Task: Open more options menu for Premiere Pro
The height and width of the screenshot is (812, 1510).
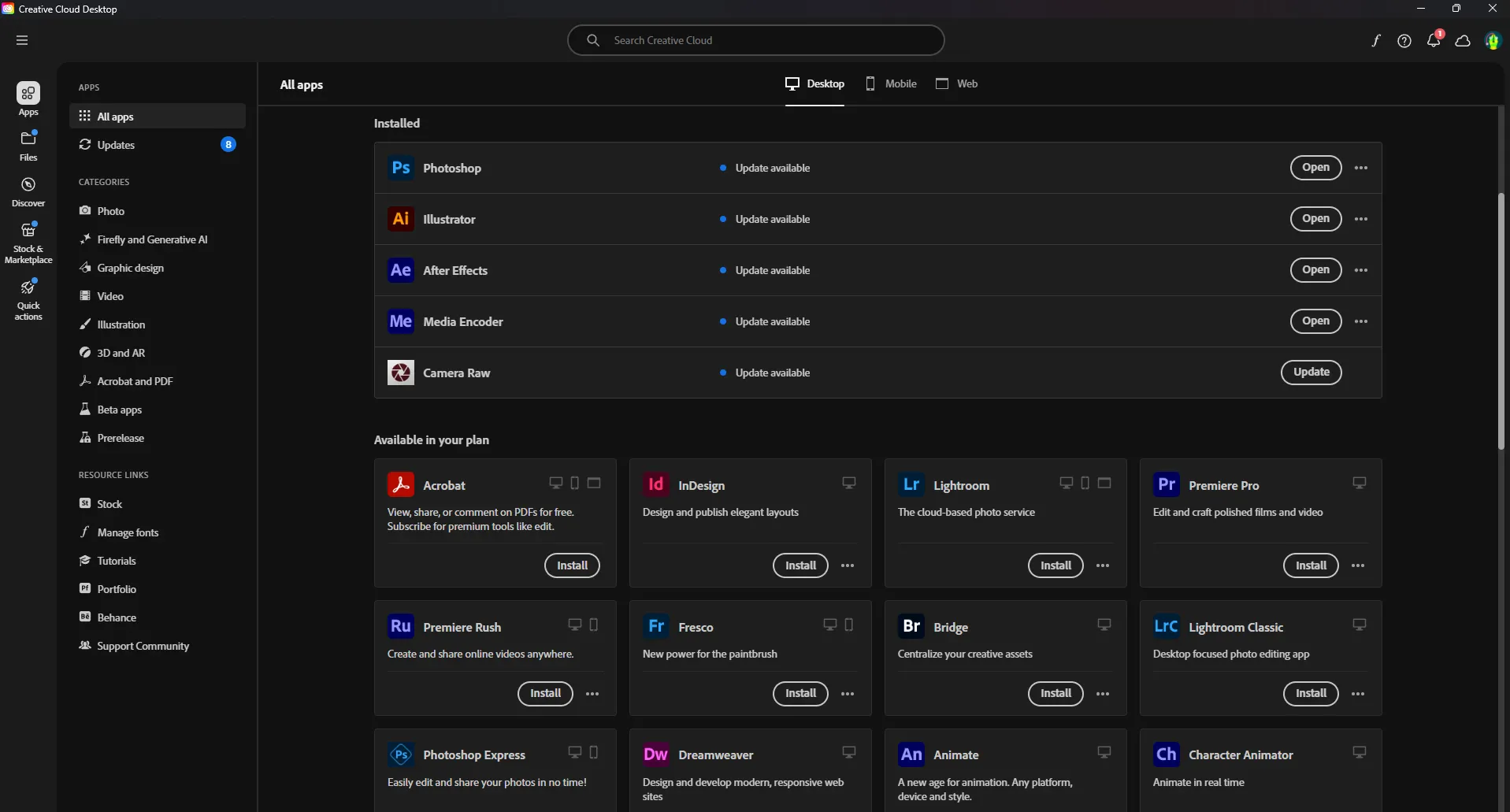Action: click(1358, 565)
